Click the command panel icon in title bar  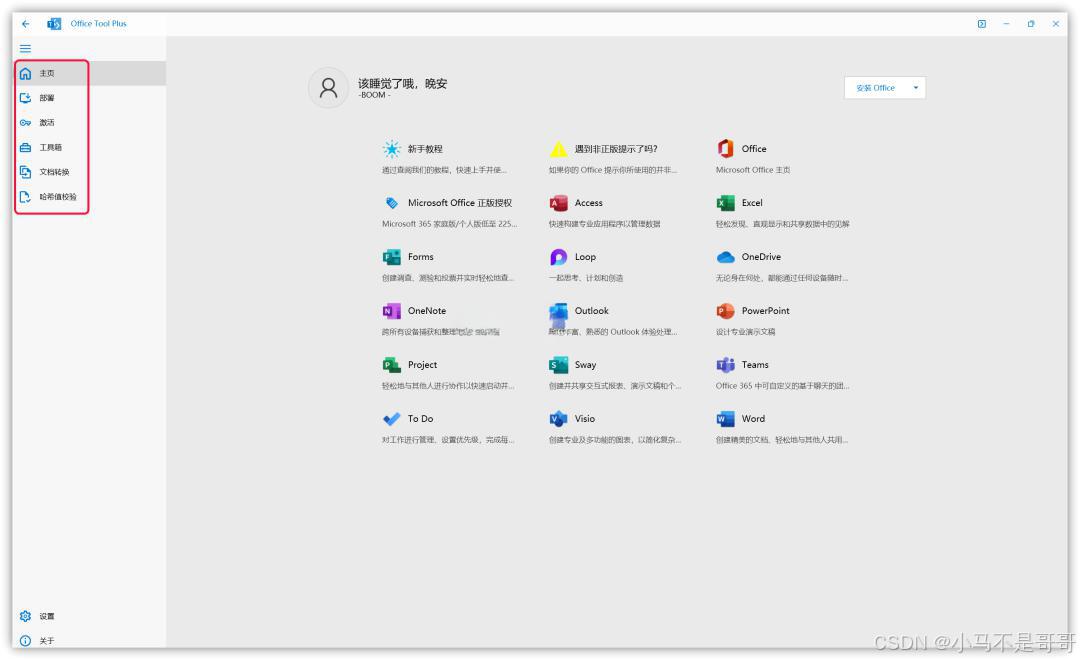tap(982, 23)
